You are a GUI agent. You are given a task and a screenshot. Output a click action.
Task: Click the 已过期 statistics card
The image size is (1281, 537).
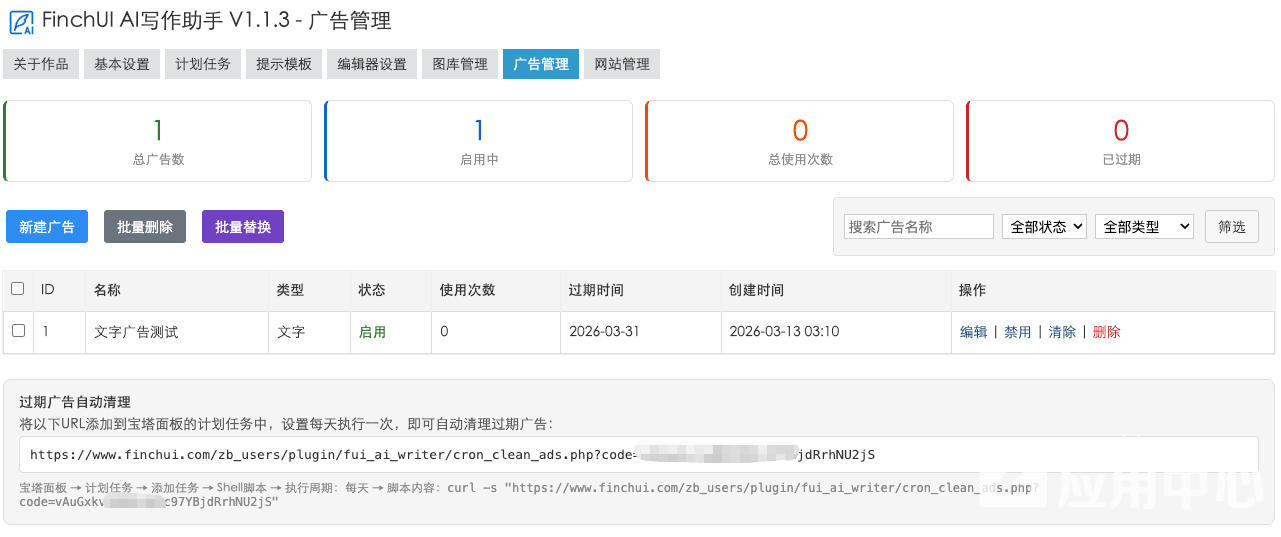click(1121, 141)
